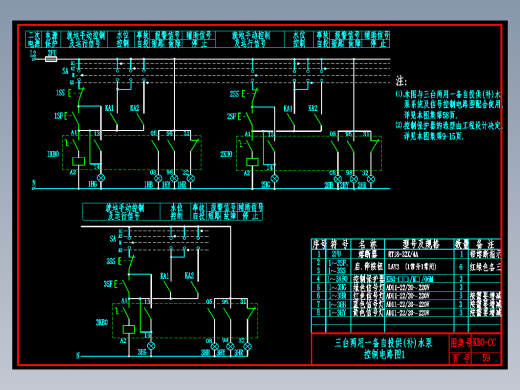Click the 2SS stop button label

tap(234, 94)
